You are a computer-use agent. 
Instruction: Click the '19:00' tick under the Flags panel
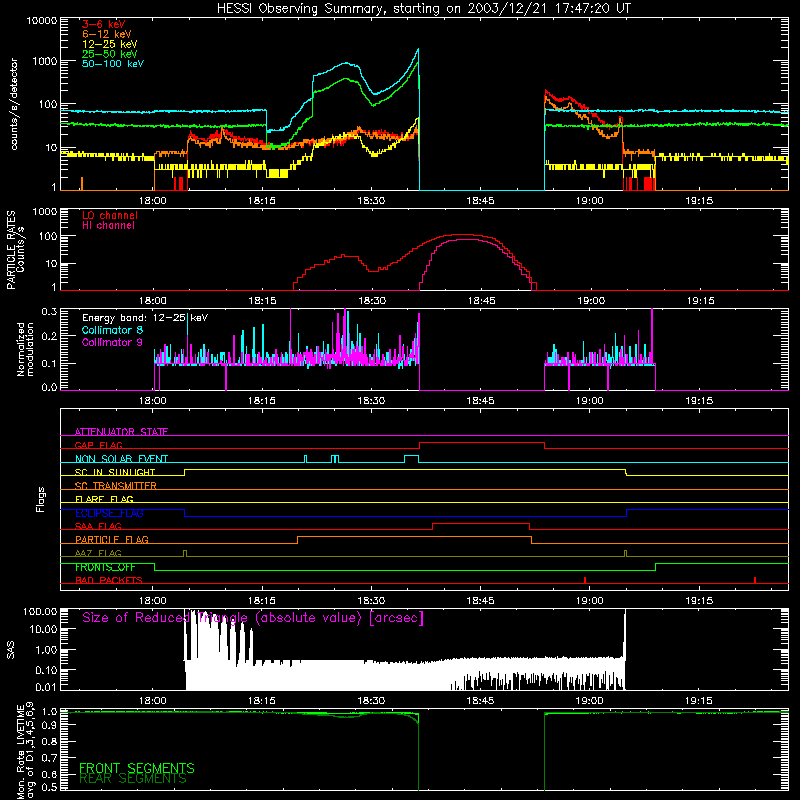click(590, 601)
